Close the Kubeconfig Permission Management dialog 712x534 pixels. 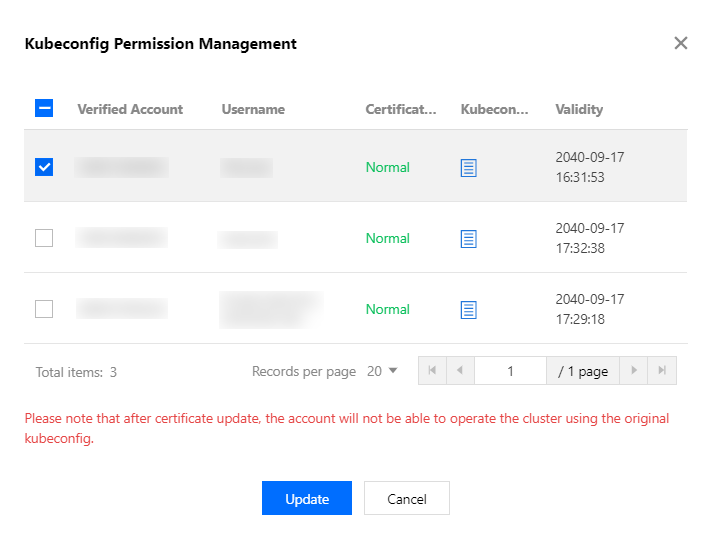[x=681, y=43]
